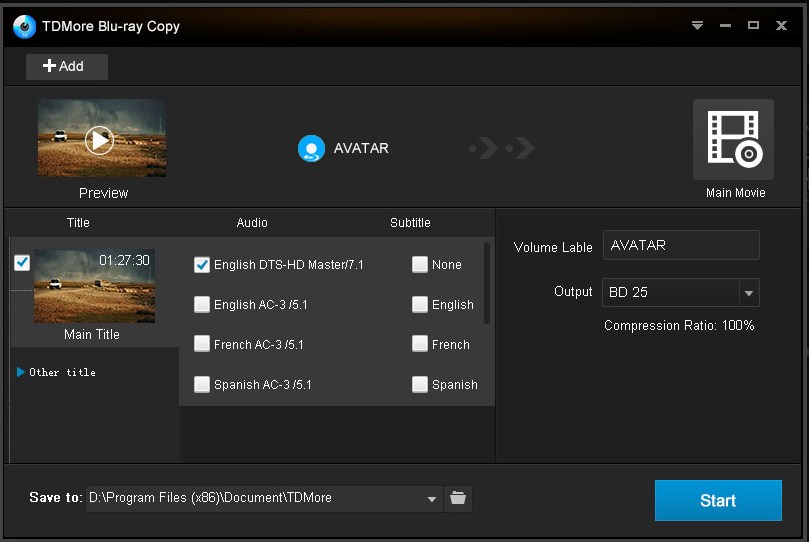The width and height of the screenshot is (809, 542).
Task: Open the browse output folder icon
Action: [458, 498]
